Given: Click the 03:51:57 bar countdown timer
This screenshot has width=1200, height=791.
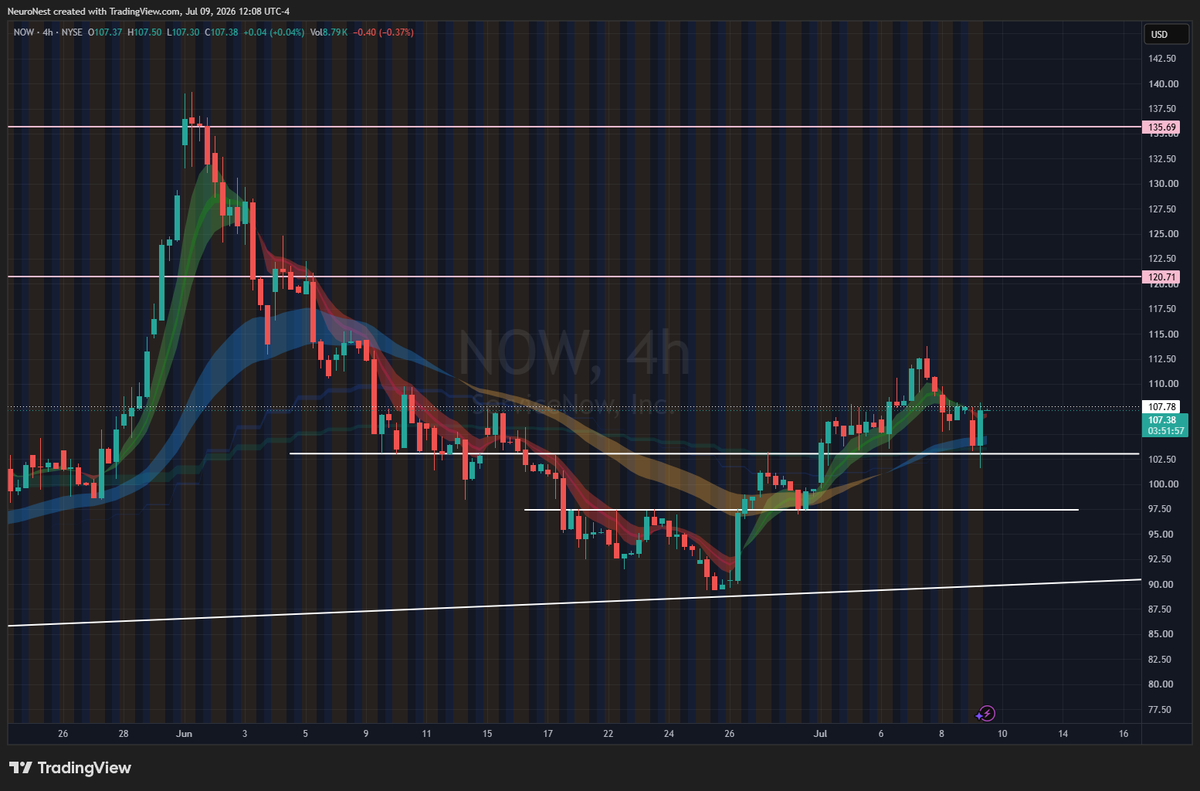Looking at the screenshot, I should point(1165,431).
